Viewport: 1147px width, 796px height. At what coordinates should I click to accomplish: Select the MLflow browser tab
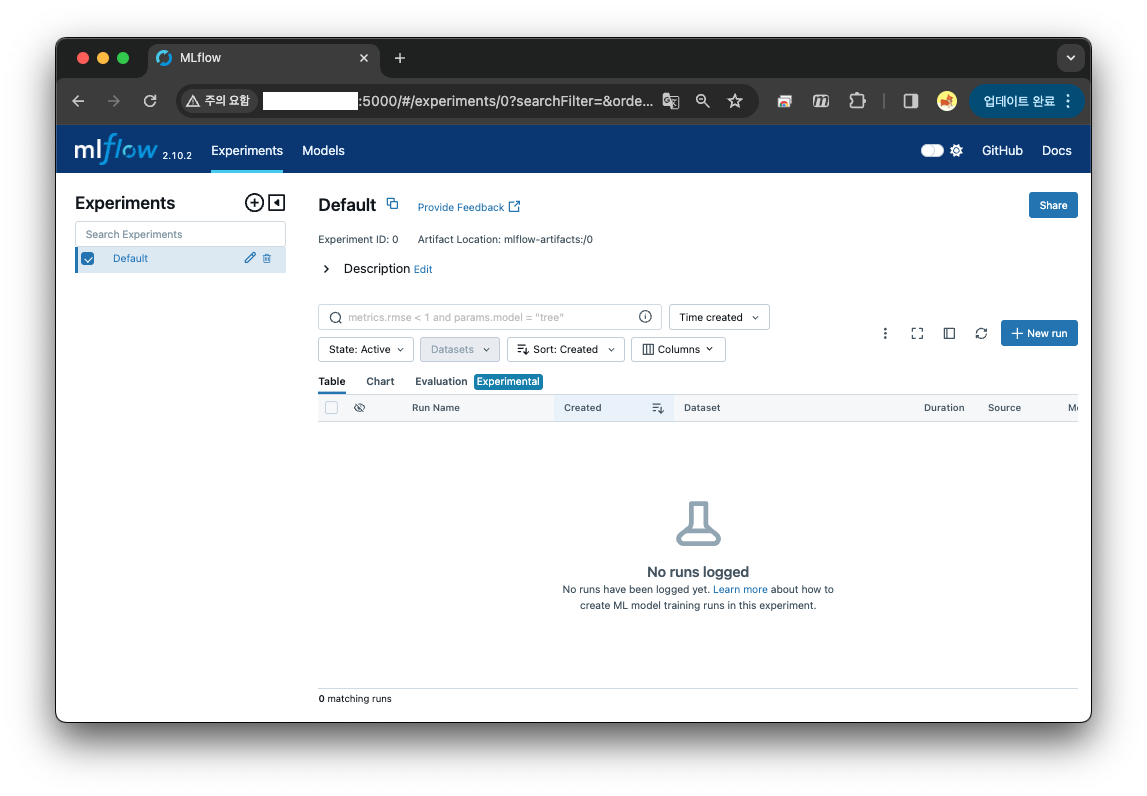pos(263,59)
